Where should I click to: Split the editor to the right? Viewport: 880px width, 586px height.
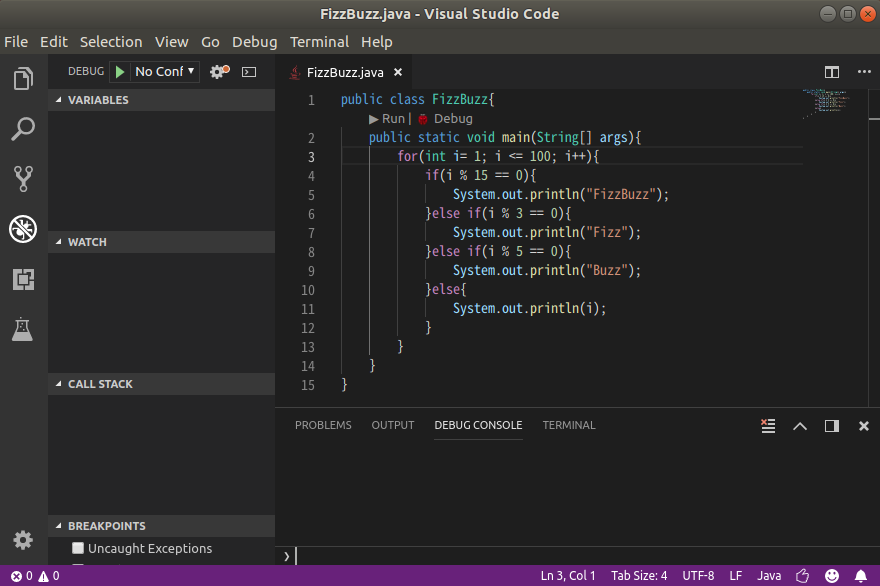[832, 72]
